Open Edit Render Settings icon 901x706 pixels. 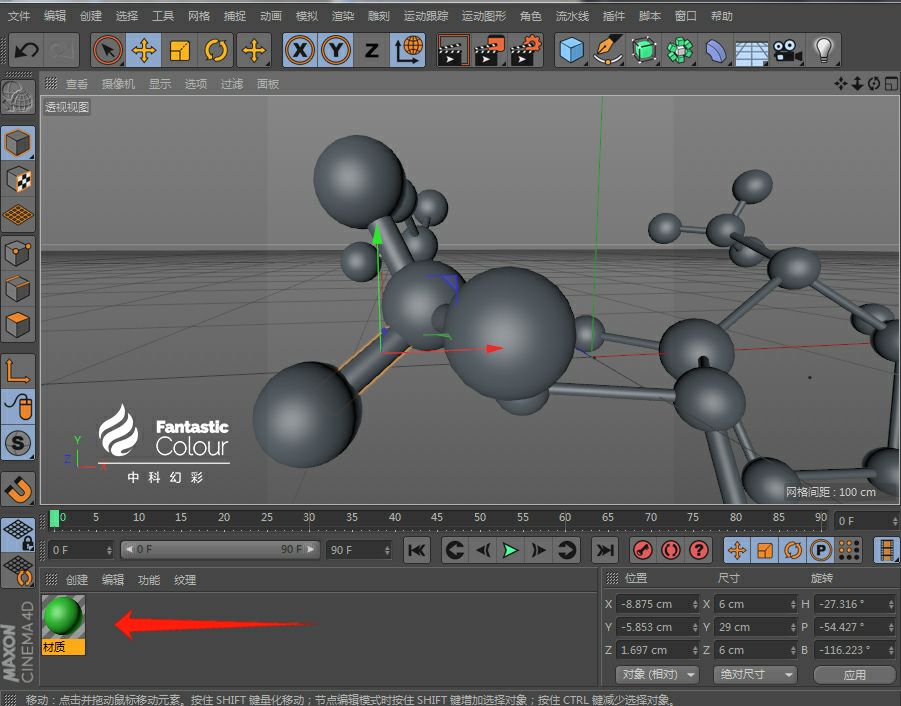coord(526,50)
